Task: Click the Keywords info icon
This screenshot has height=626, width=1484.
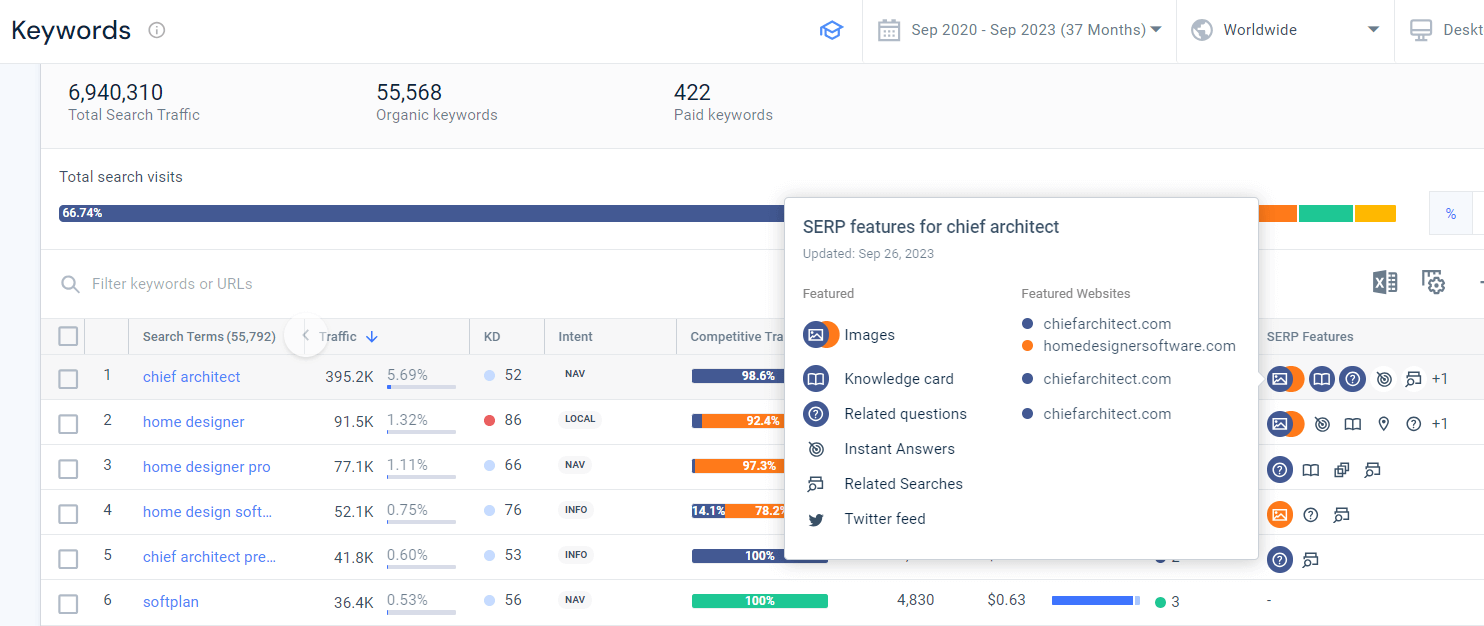Action: 156,30
